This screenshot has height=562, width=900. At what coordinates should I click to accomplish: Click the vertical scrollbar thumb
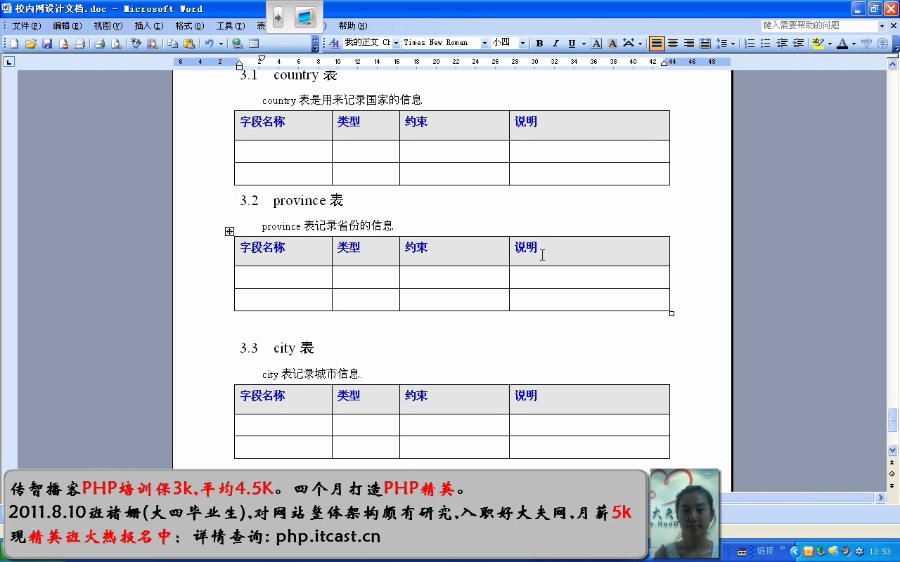(x=893, y=420)
